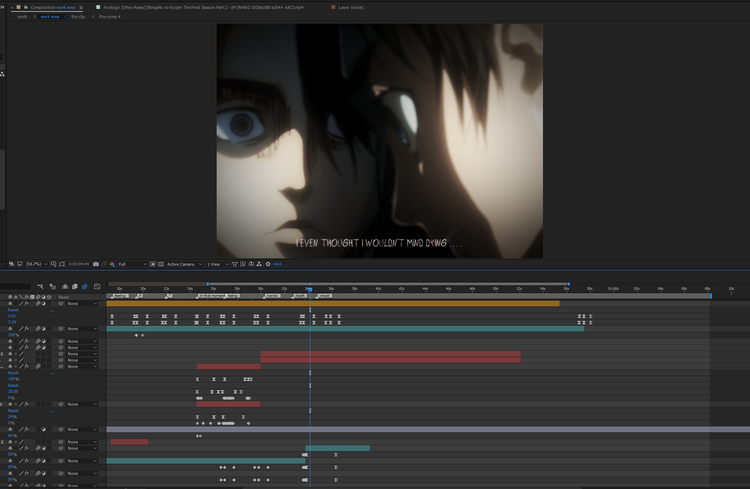Image resolution: width=750 pixels, height=489 pixels.
Task: Click the Reset link on first layer effect
Action: pyautogui.click(x=13, y=310)
